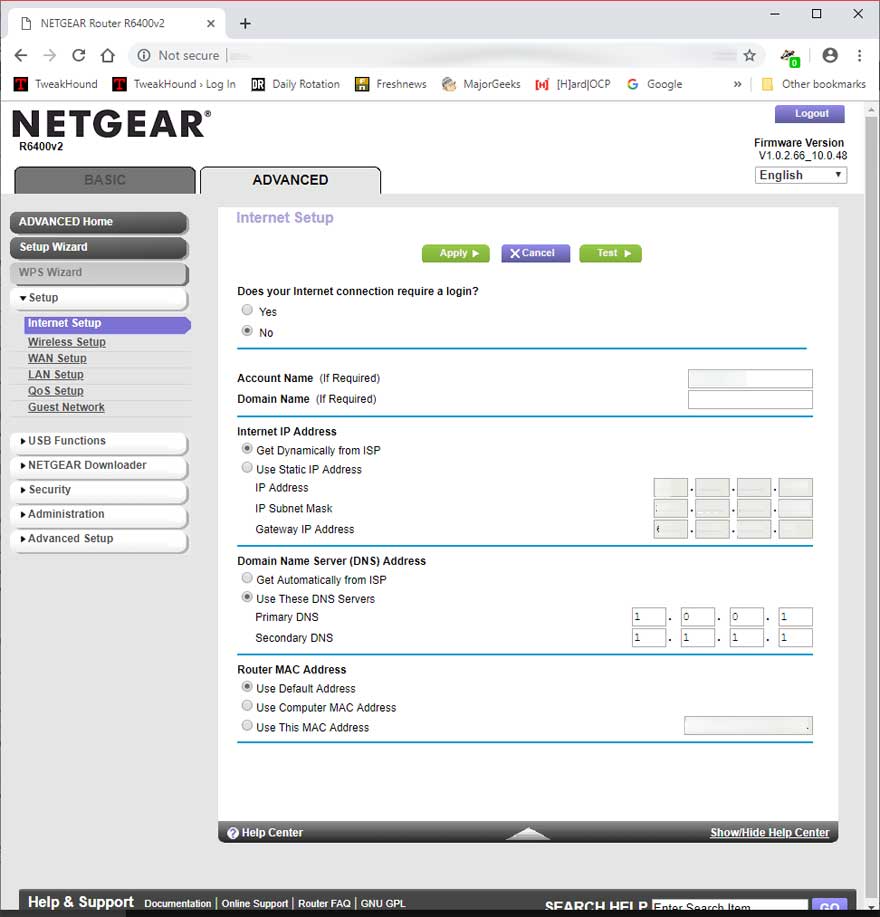Click the Help Center question mark icon

click(x=233, y=833)
